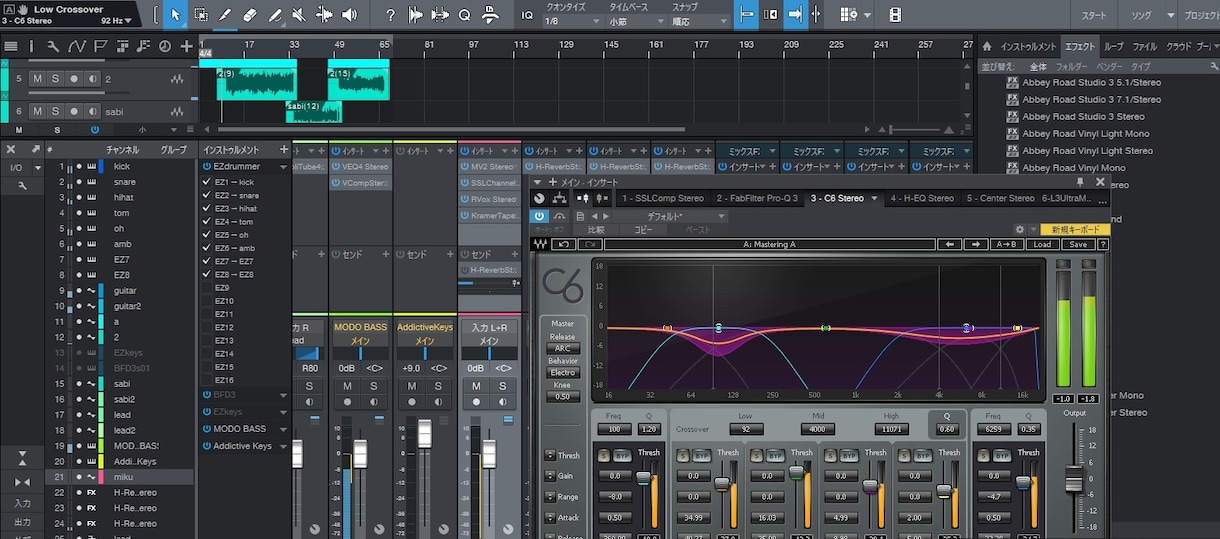
Task: Click the 'ARC' release mode button
Action: click(563, 348)
